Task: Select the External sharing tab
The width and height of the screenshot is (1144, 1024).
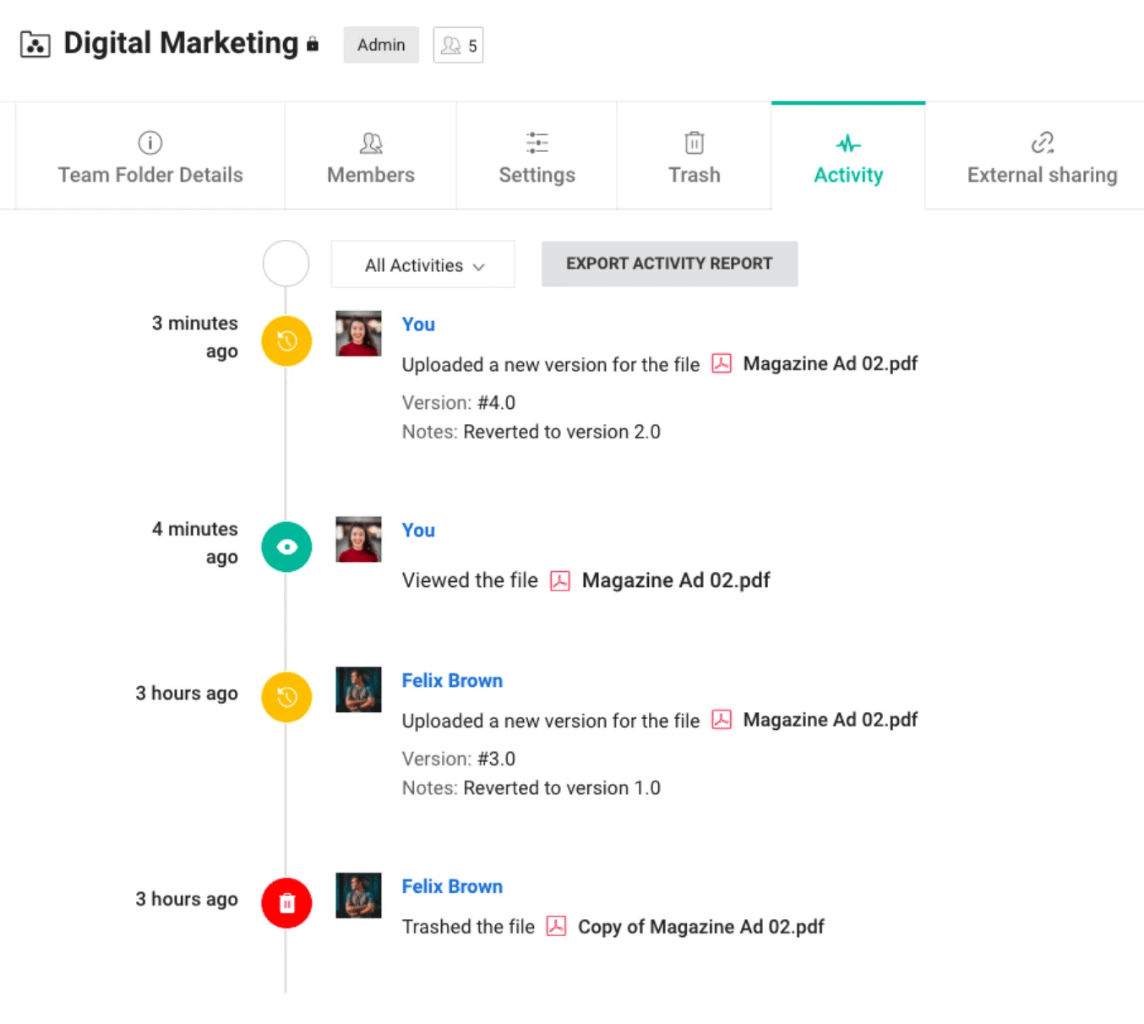Action: [1042, 158]
